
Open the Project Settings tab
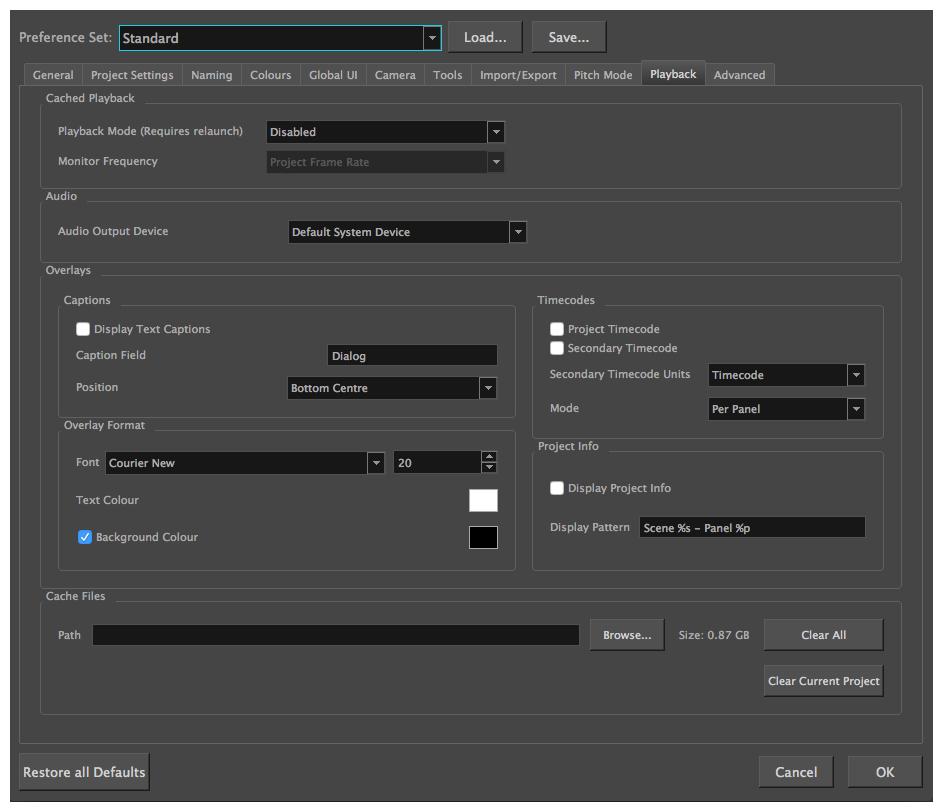[x=132, y=75]
